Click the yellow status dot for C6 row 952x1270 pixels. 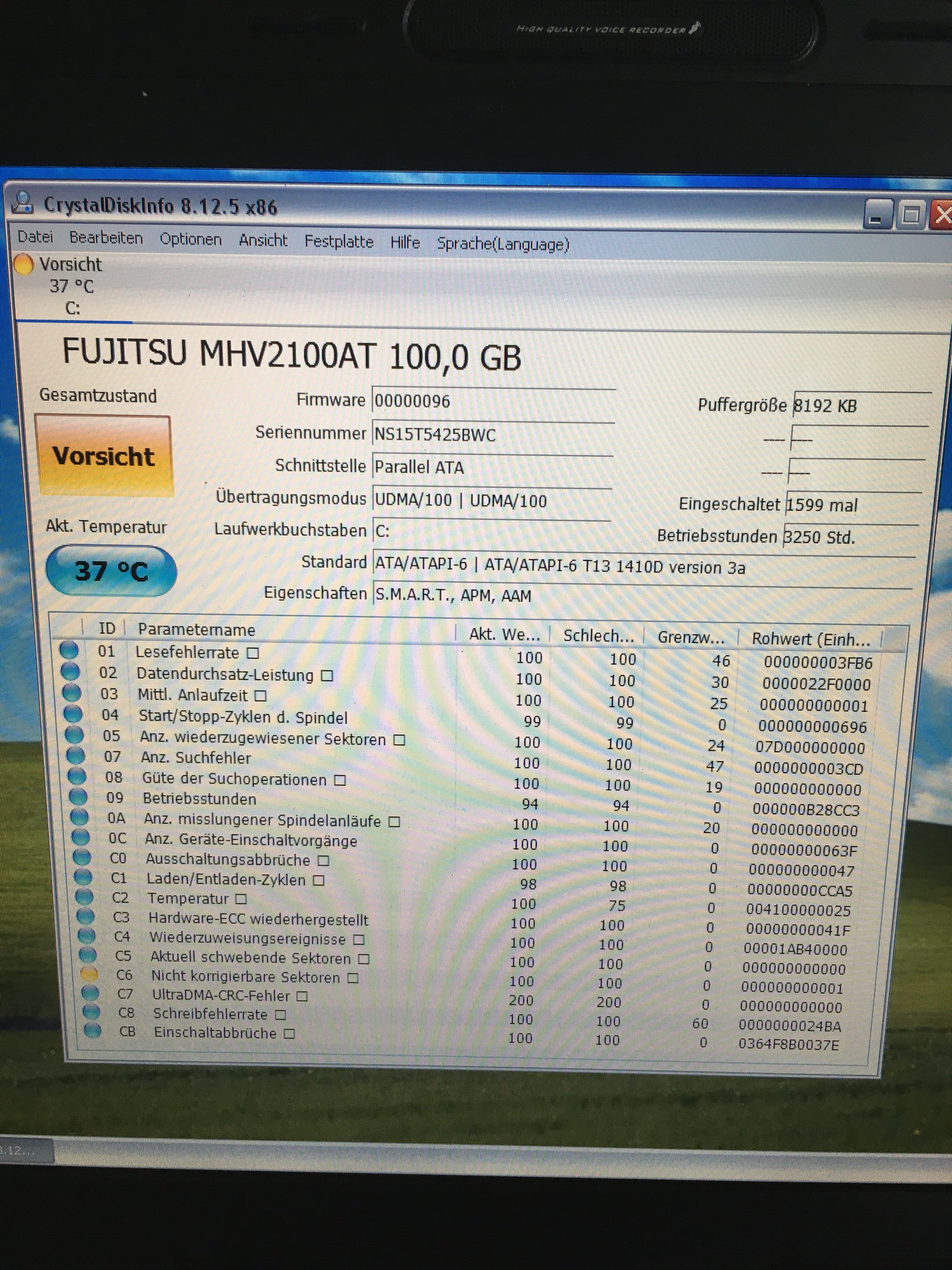(89, 974)
